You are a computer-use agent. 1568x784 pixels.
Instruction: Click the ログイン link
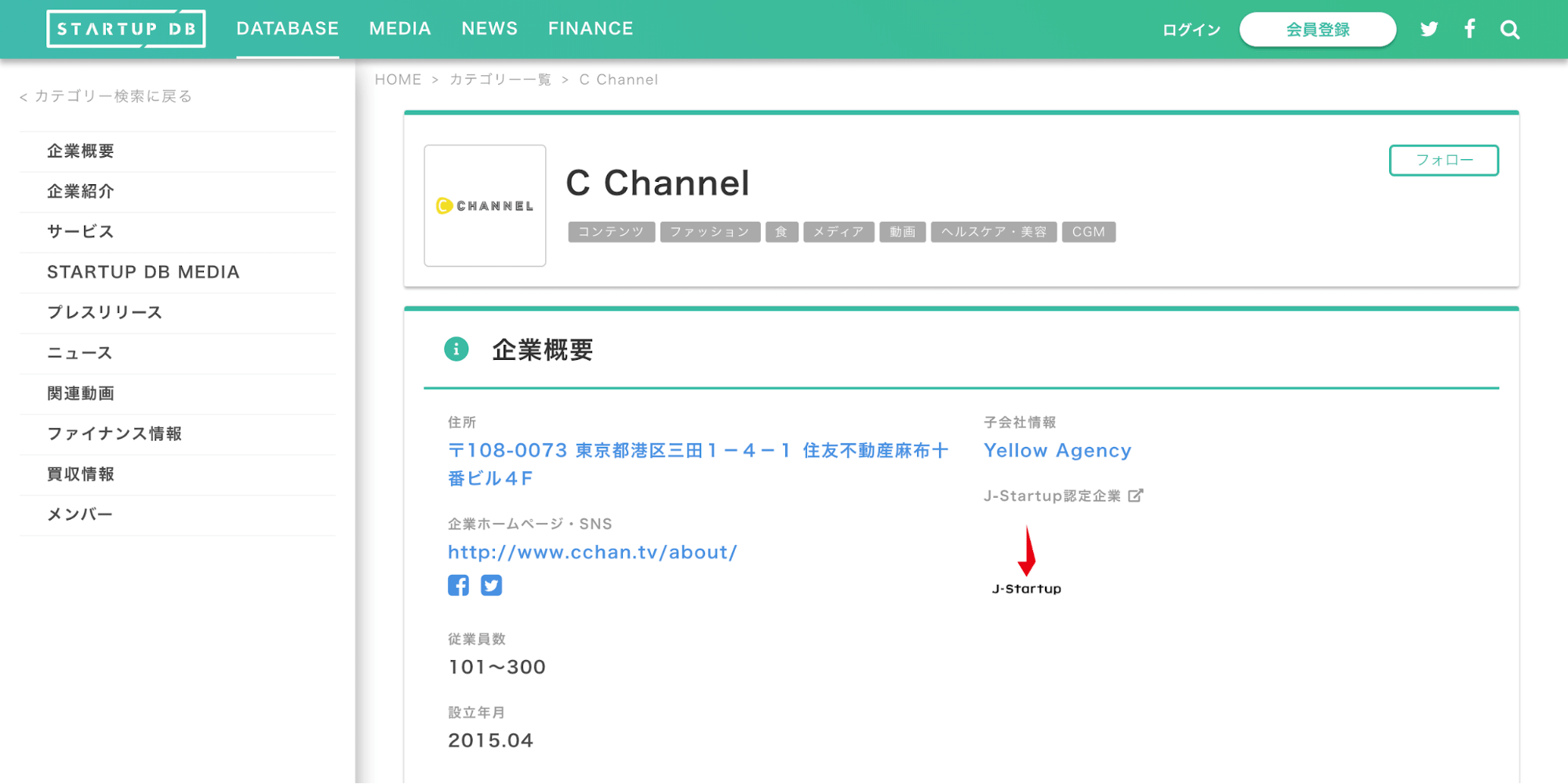click(1191, 30)
